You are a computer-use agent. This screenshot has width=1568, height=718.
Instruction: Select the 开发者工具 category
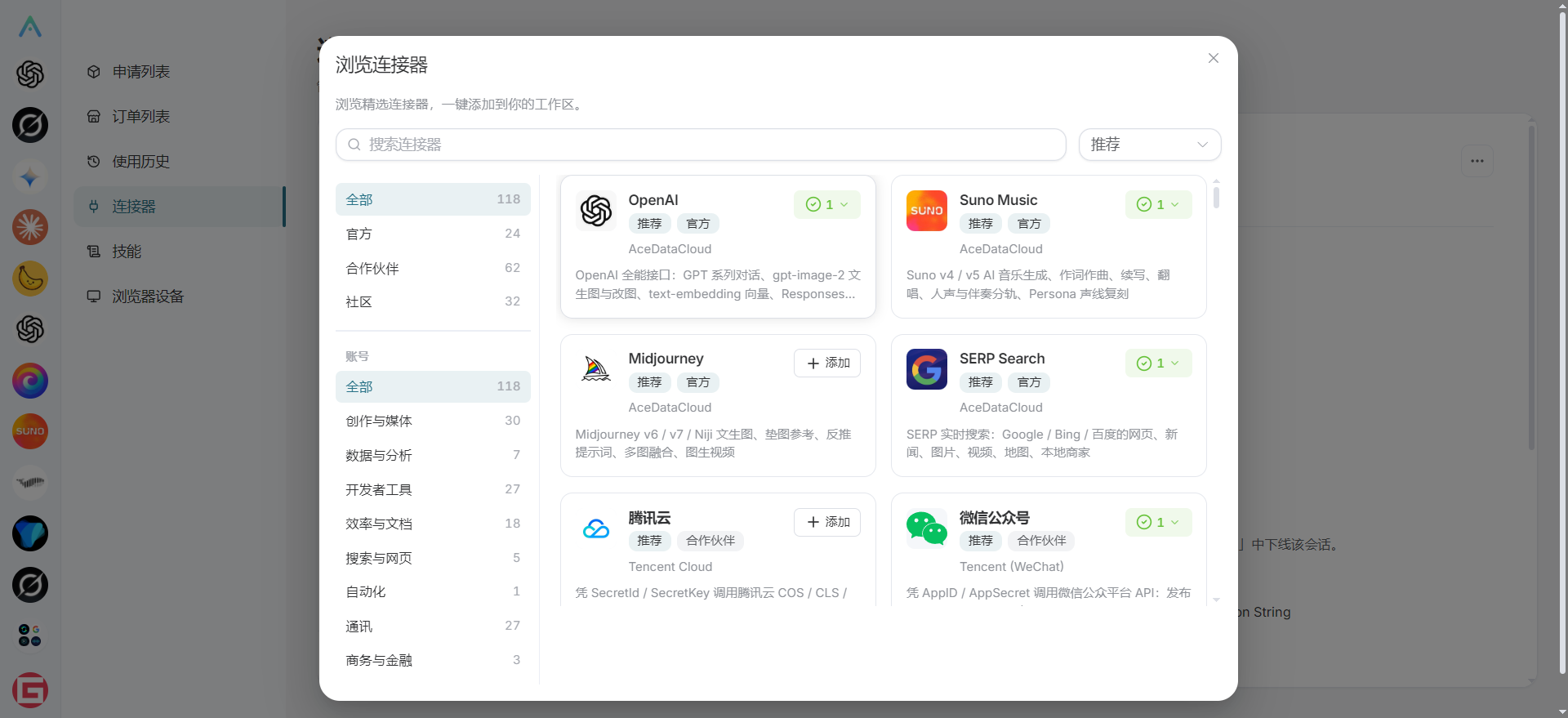(x=433, y=489)
